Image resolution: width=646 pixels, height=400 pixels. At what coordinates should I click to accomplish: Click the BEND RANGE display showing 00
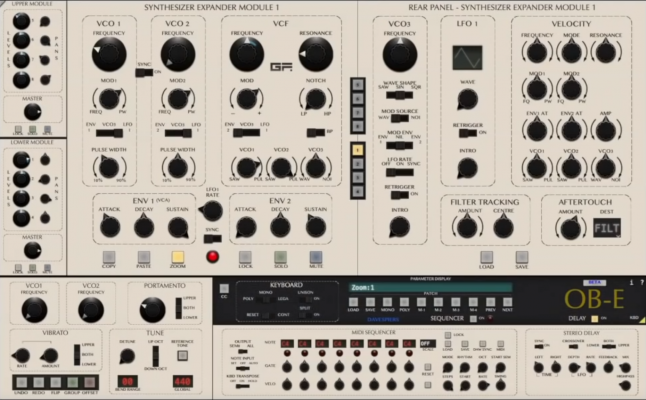point(128,381)
